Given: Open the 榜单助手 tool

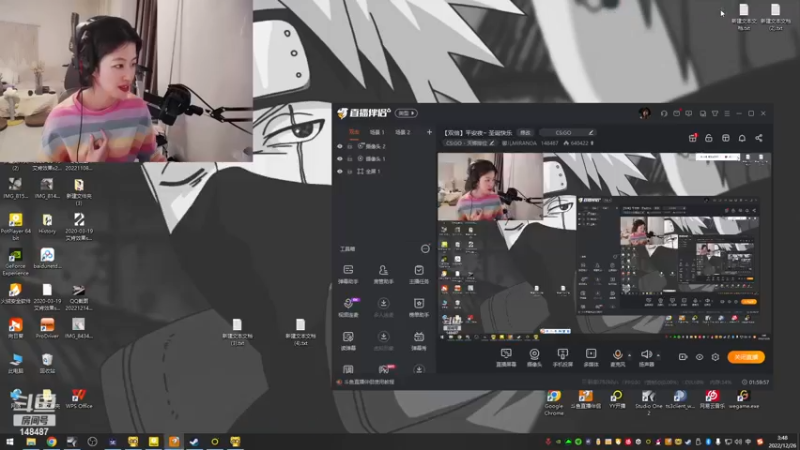Looking at the screenshot, I should pos(419,307).
